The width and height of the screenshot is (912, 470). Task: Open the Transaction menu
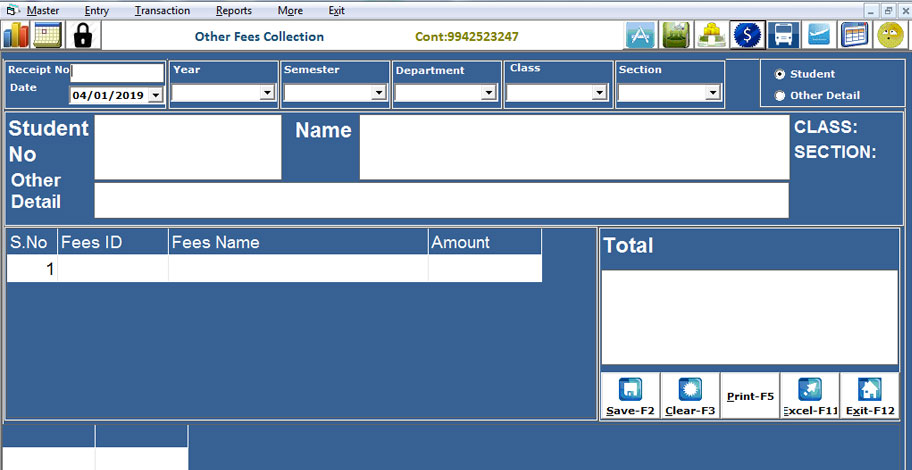click(x=162, y=10)
